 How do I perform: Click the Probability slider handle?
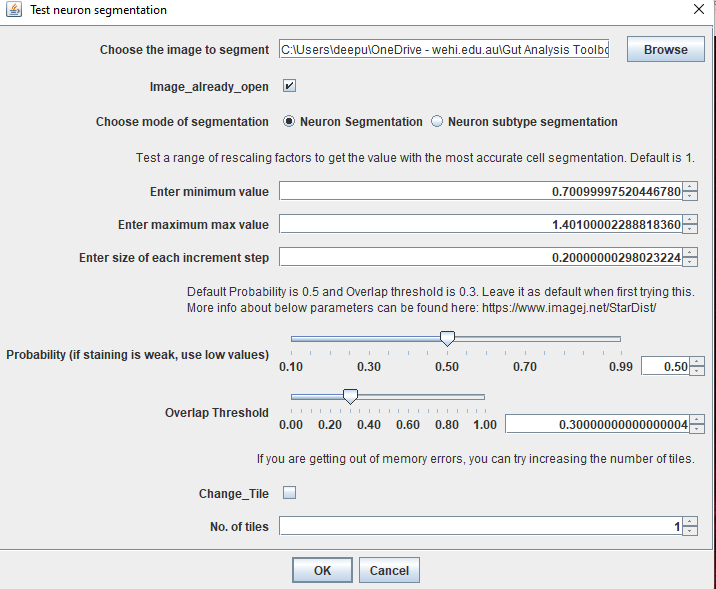tap(447, 339)
